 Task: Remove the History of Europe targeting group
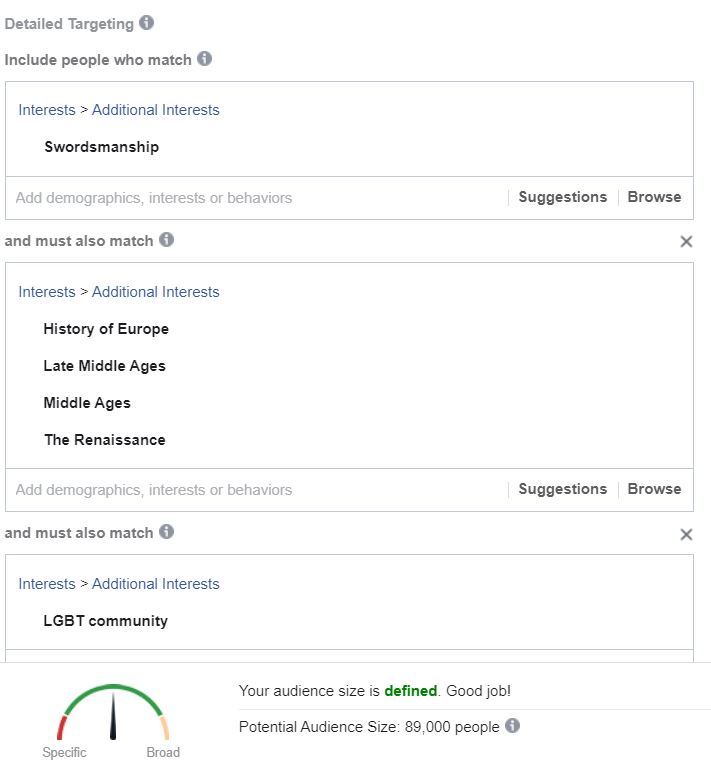tap(686, 241)
